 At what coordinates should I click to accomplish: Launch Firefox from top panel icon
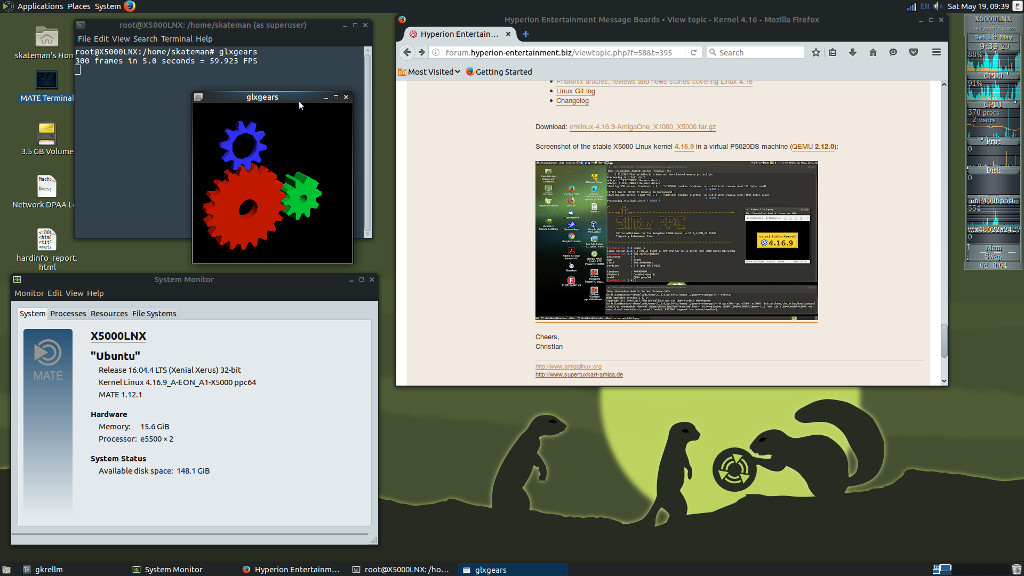point(130,6)
